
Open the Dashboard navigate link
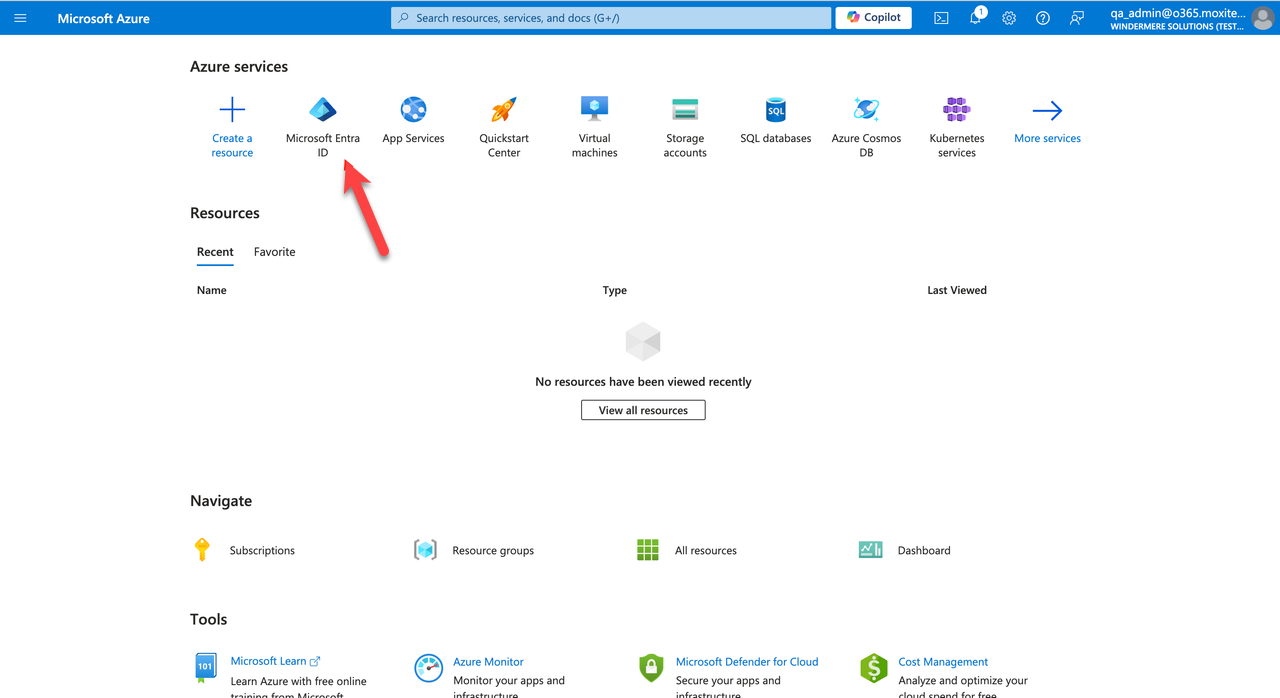click(x=924, y=550)
